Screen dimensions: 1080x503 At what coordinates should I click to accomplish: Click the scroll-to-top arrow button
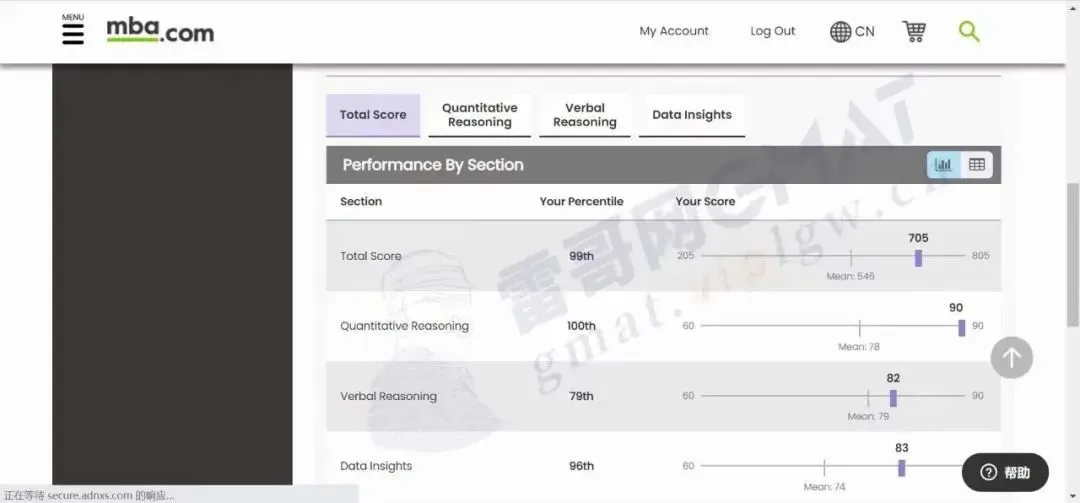pyautogui.click(x=1011, y=358)
